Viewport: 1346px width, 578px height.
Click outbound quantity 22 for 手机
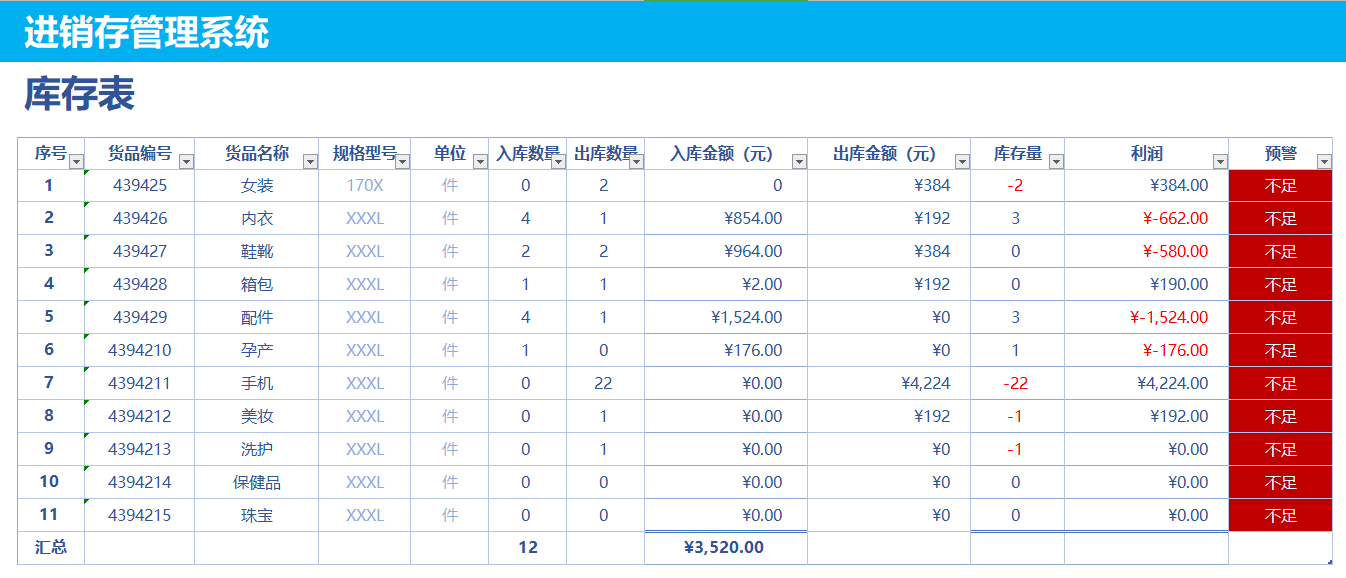click(x=605, y=384)
